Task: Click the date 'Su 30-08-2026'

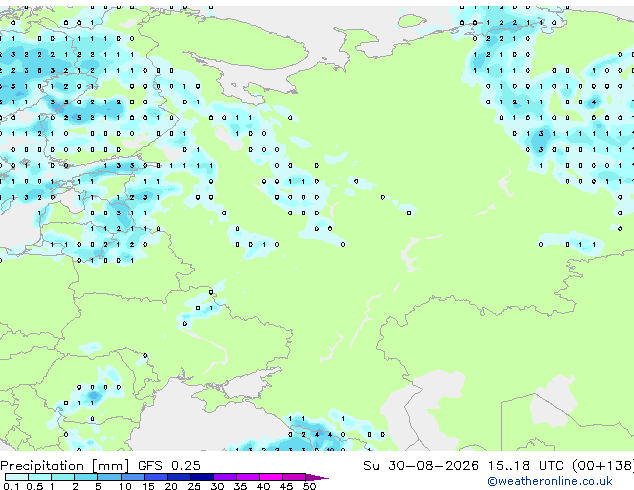Action: click(x=421, y=466)
